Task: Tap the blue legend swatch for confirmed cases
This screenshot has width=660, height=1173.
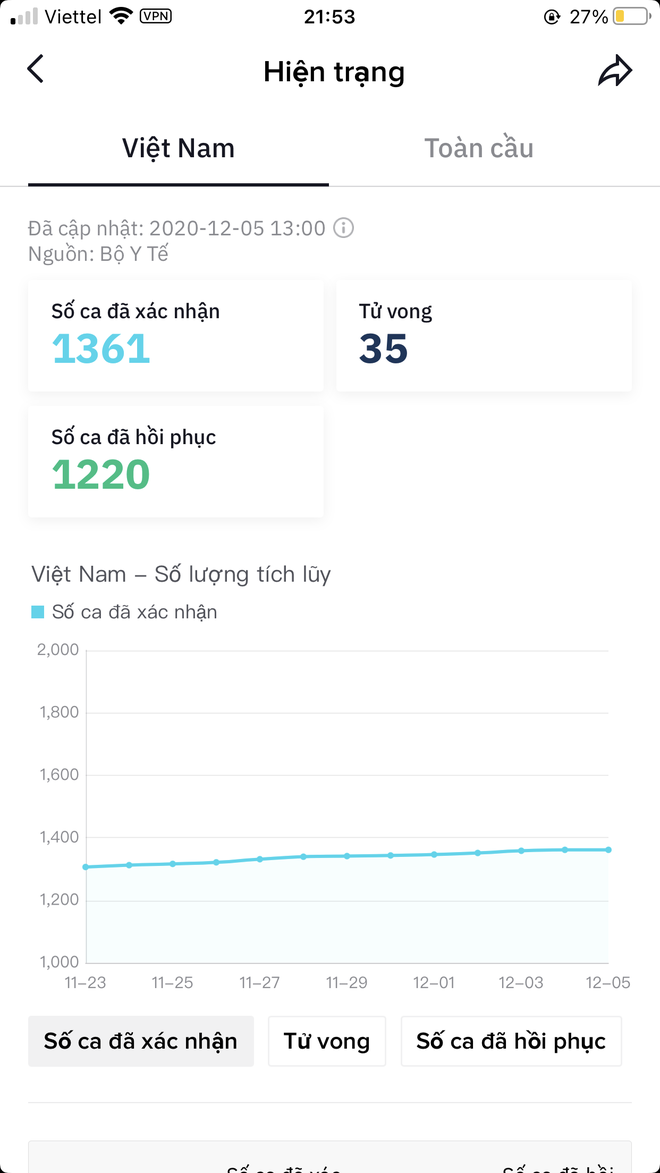Action: (38, 612)
